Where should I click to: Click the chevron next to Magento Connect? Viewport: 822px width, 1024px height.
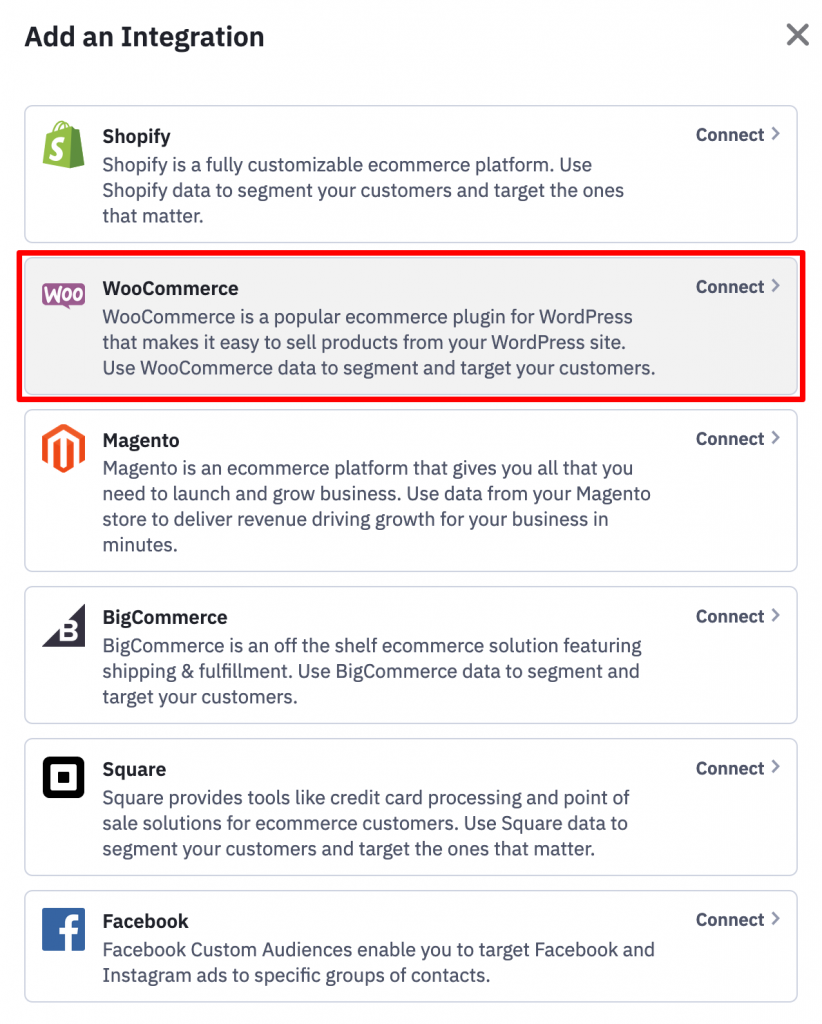(x=776, y=438)
